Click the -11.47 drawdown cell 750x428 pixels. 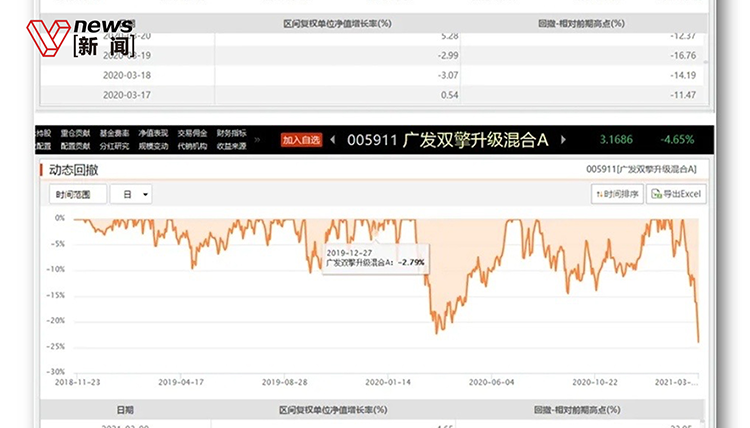[x=683, y=95]
